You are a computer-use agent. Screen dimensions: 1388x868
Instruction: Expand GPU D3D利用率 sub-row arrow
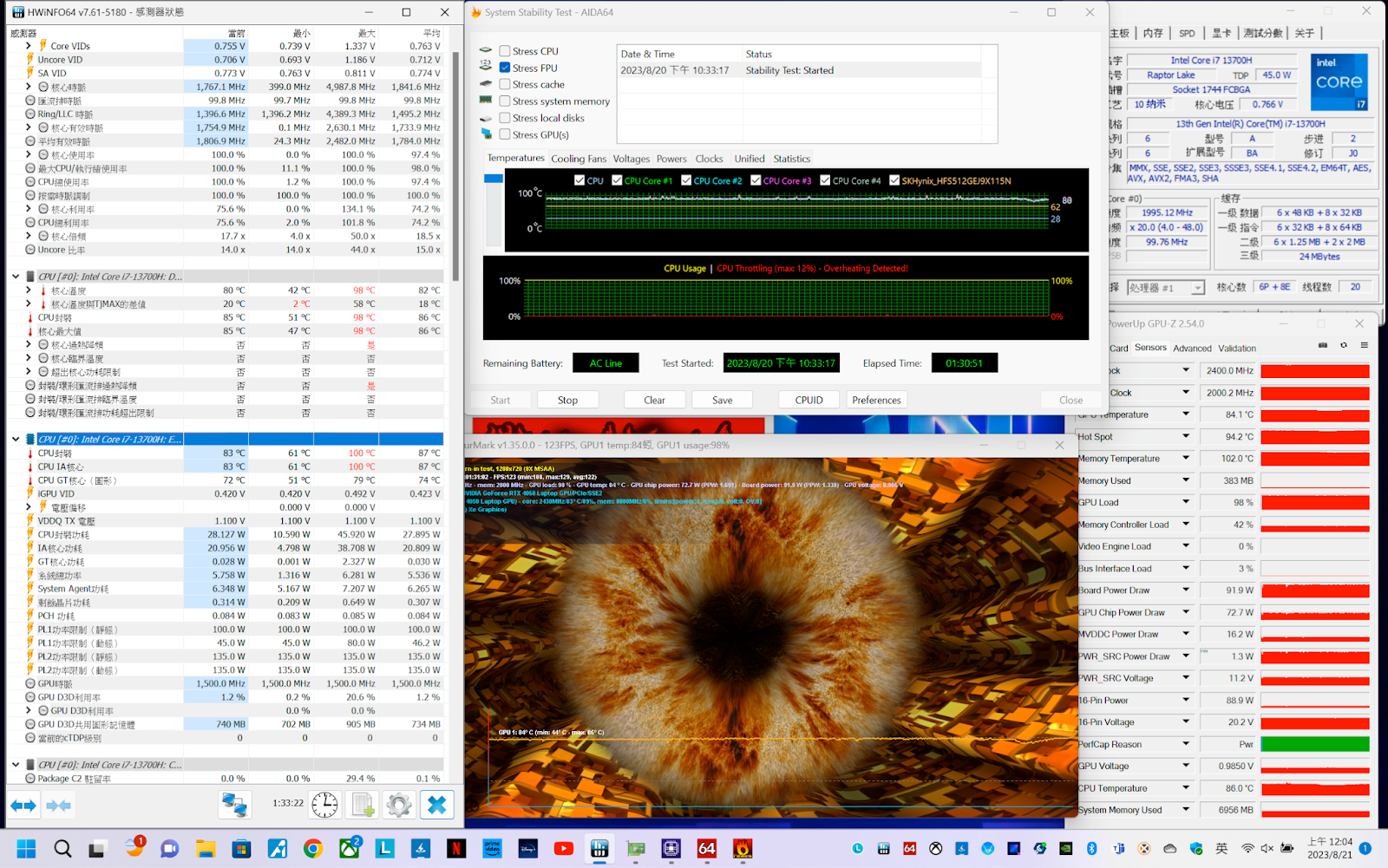tap(29, 711)
